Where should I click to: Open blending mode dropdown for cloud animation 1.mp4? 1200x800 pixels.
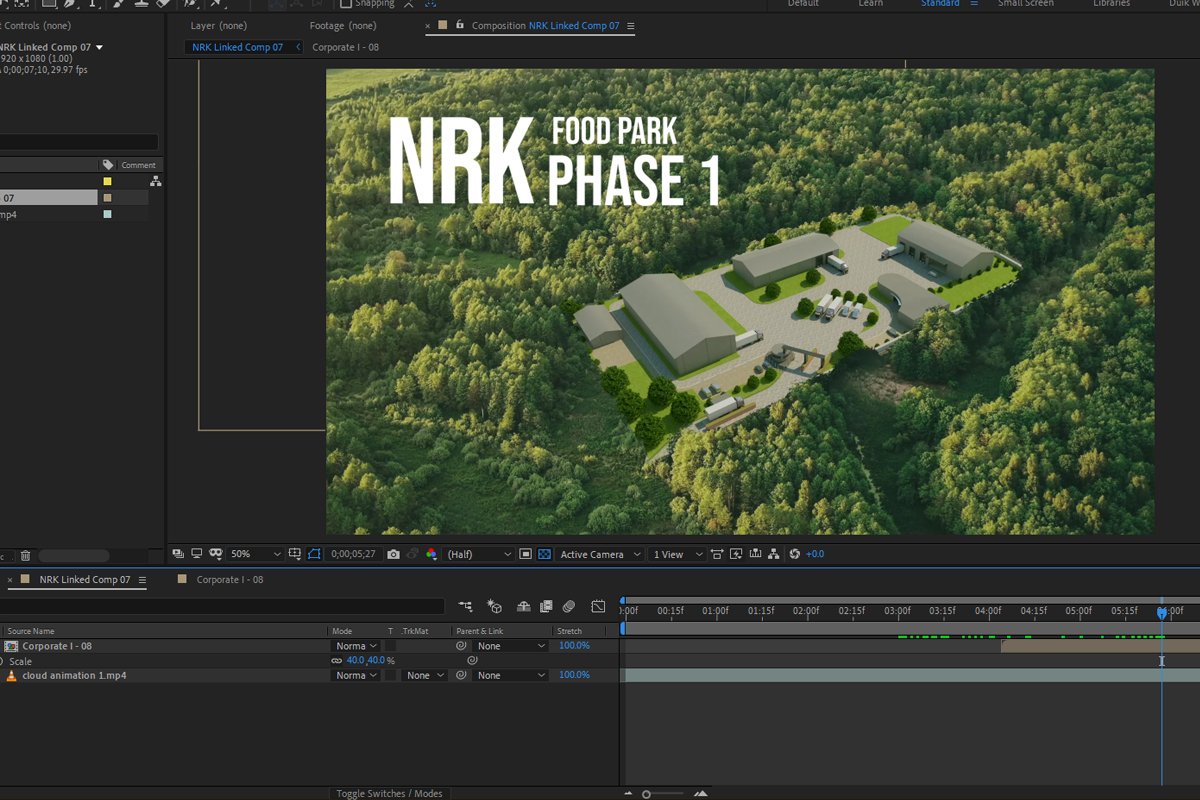pos(356,675)
